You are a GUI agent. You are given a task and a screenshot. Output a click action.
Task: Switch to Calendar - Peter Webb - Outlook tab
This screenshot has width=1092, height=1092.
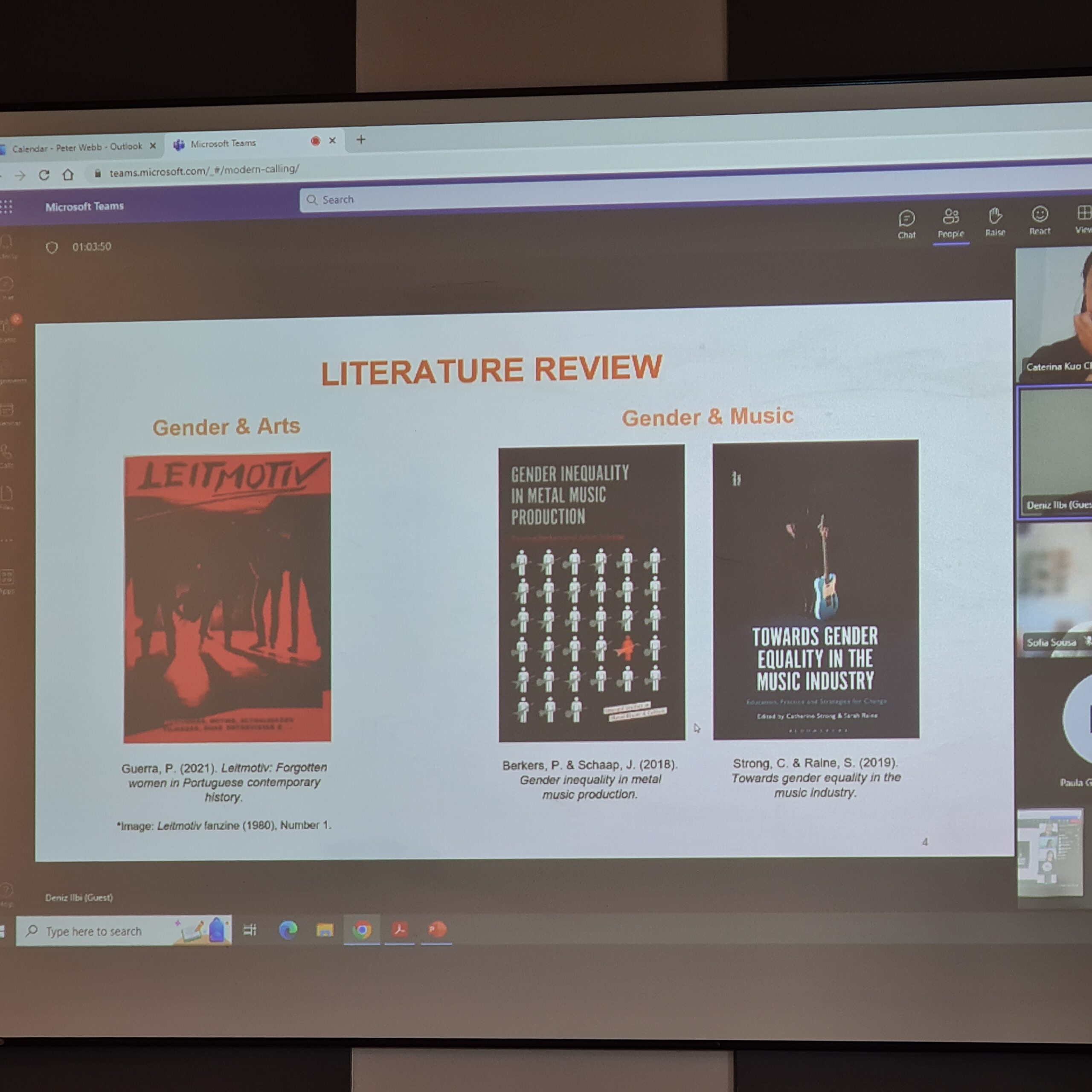(x=78, y=148)
